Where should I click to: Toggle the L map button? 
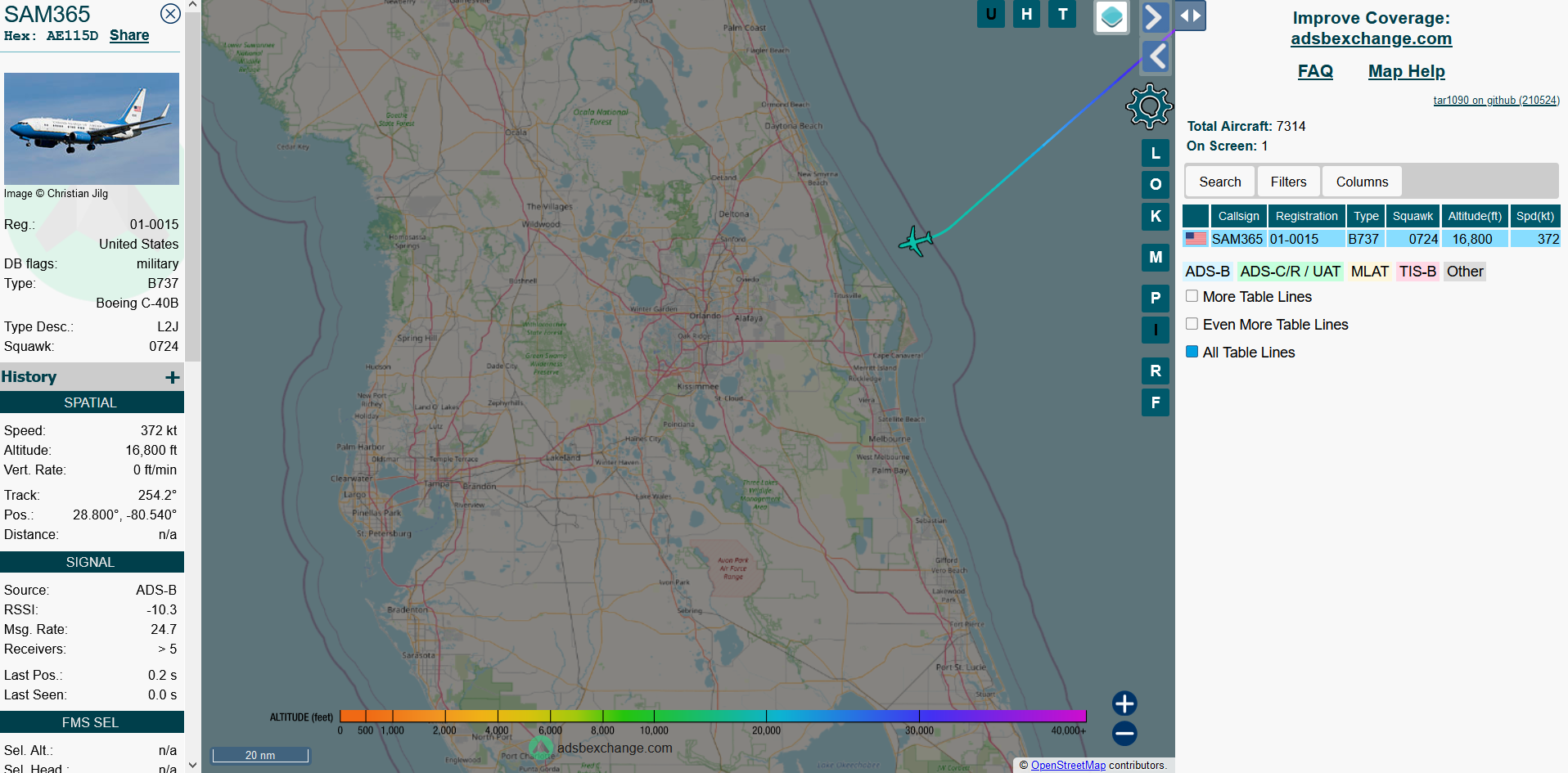click(x=1156, y=153)
